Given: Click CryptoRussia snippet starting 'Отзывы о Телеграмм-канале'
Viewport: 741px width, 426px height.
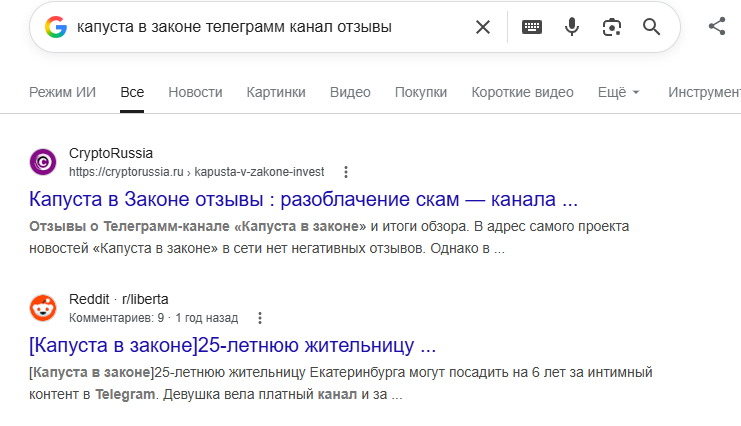Looking at the screenshot, I should 329,237.
